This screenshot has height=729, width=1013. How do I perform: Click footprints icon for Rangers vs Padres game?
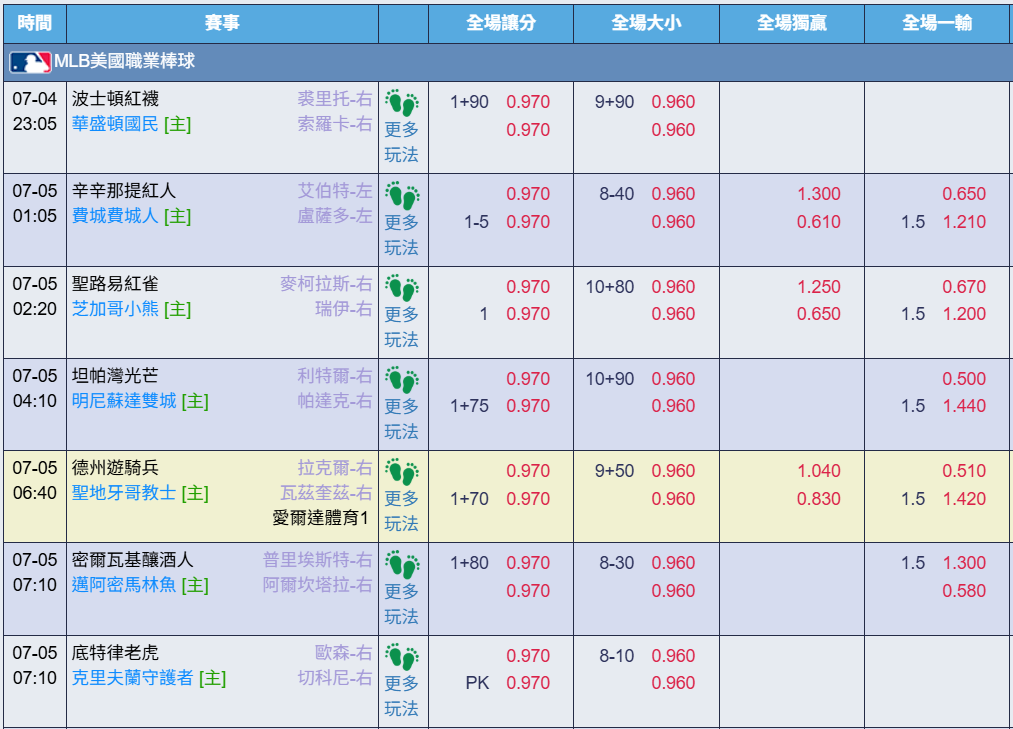[402, 472]
